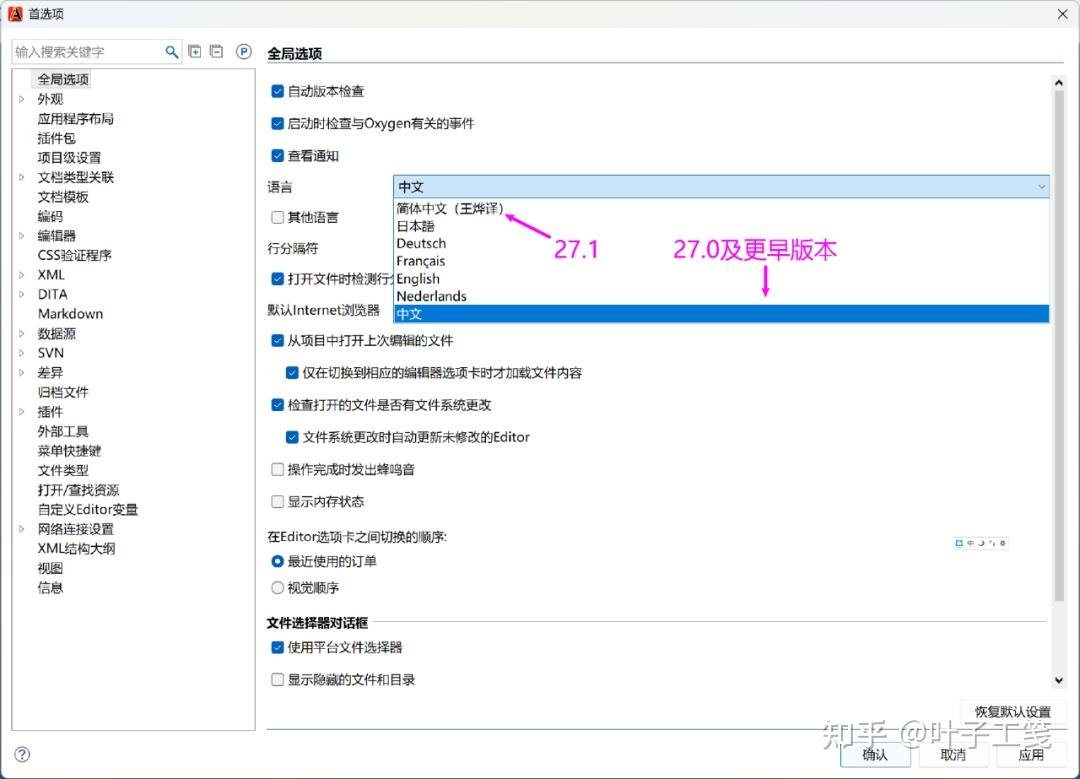
Task: Click the 语言 combo box arrow
Action: [1041, 187]
